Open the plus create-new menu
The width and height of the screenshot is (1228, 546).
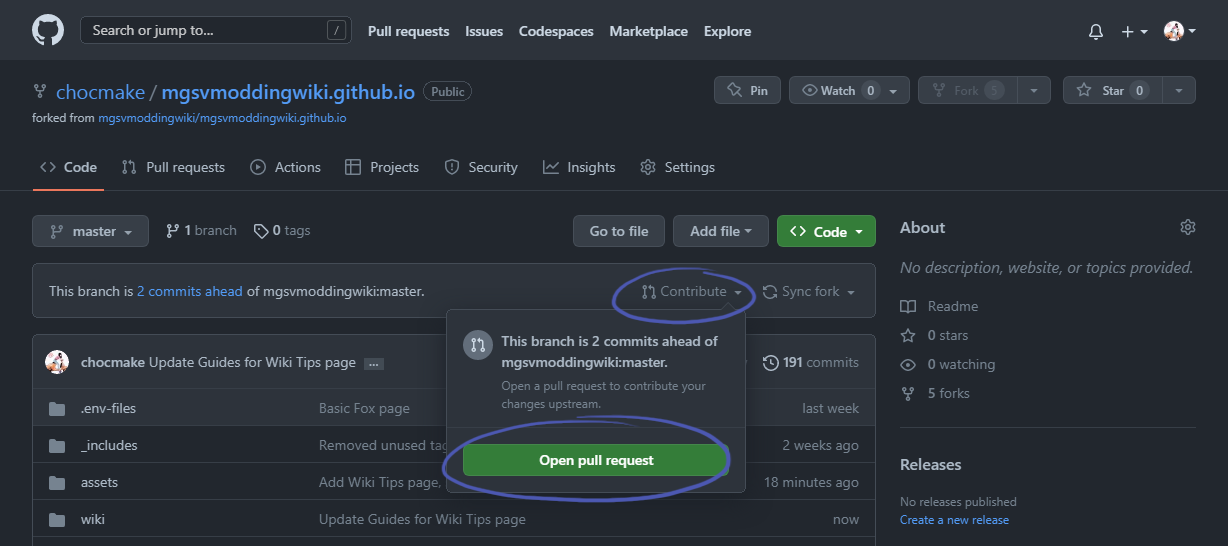(1134, 31)
